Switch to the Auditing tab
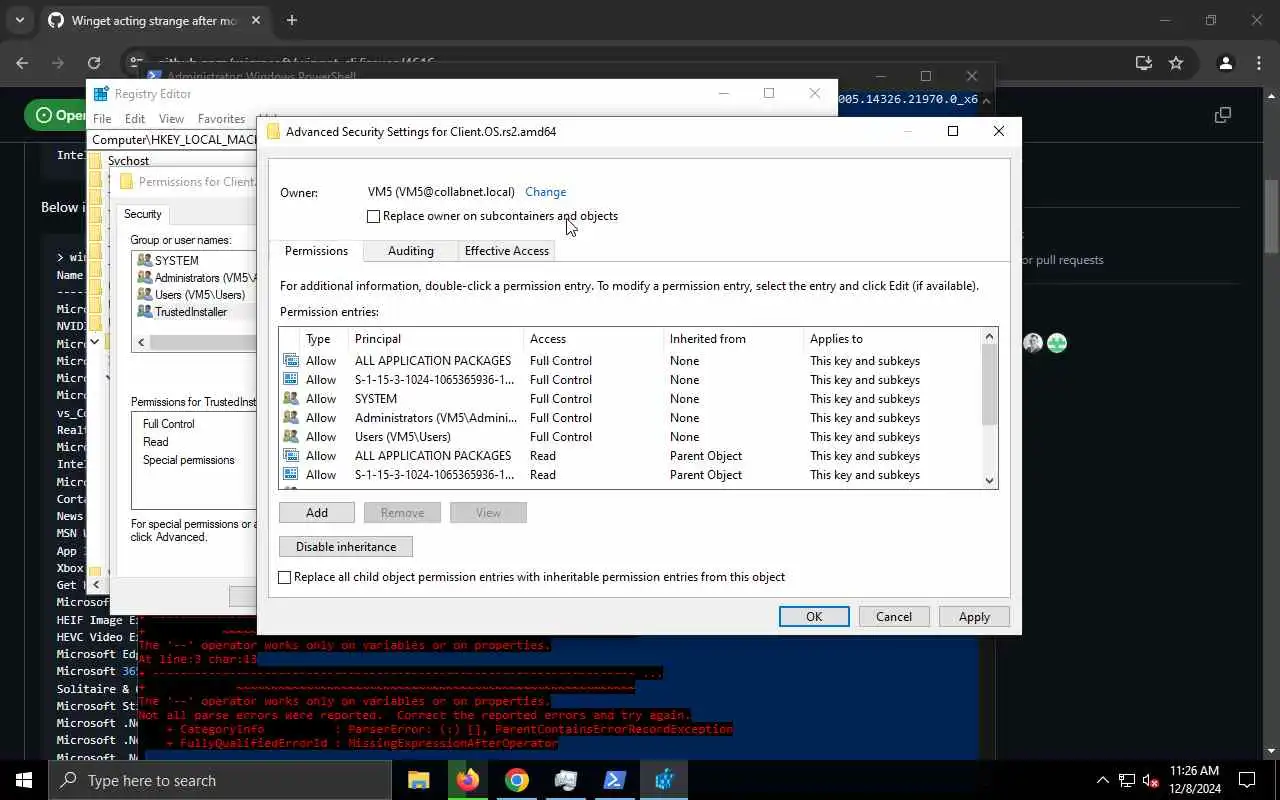Image resolution: width=1280 pixels, height=800 pixels. pyautogui.click(x=411, y=251)
